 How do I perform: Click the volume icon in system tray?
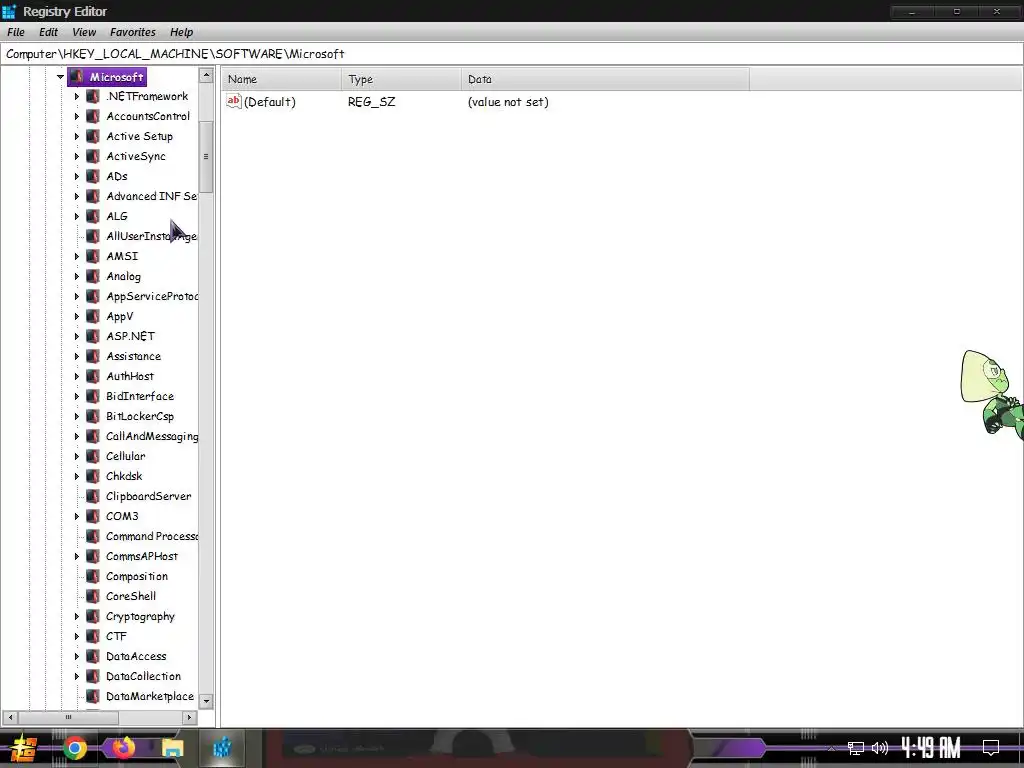pyautogui.click(x=880, y=748)
